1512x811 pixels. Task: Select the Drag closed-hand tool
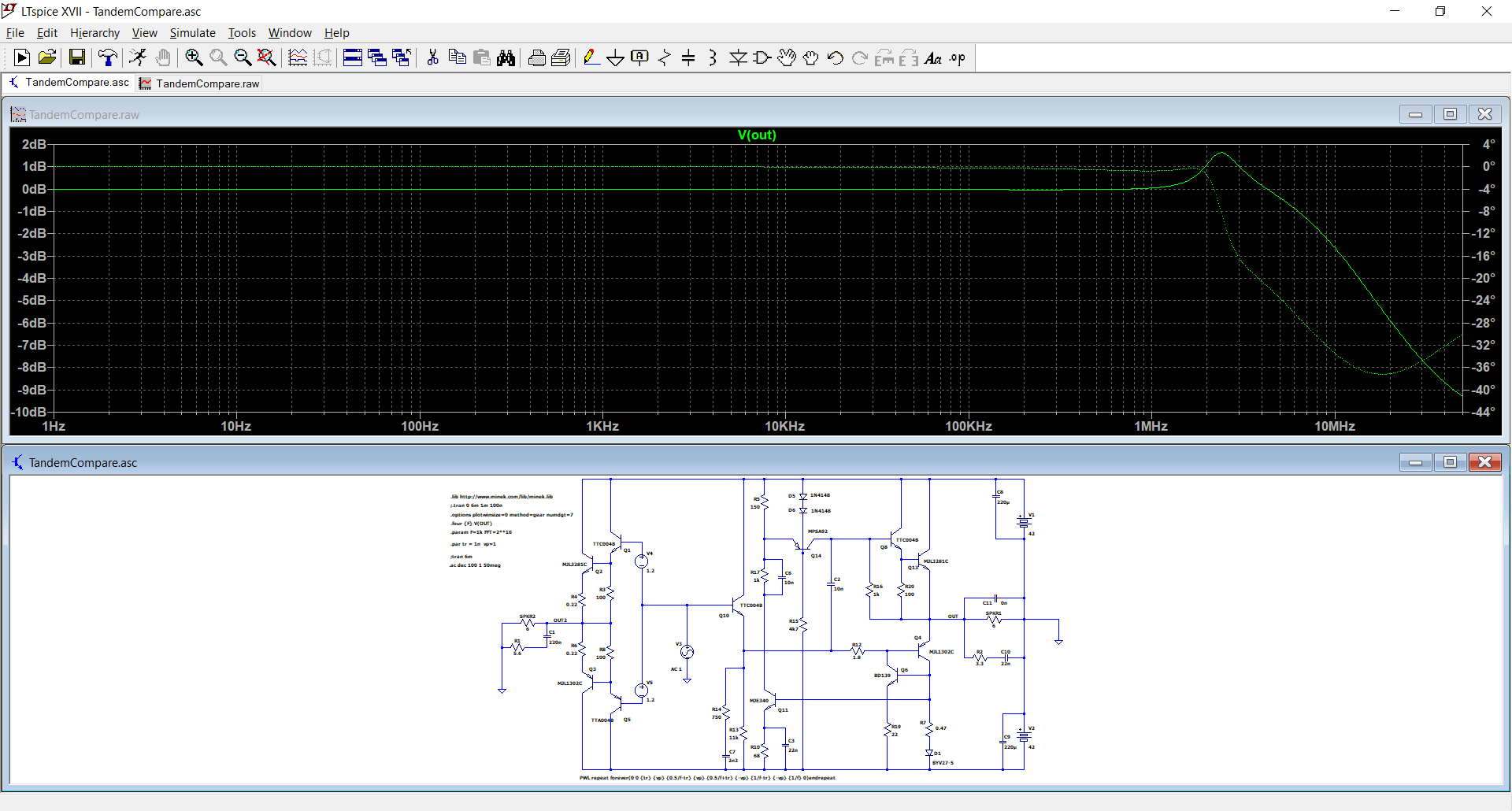[x=811, y=57]
